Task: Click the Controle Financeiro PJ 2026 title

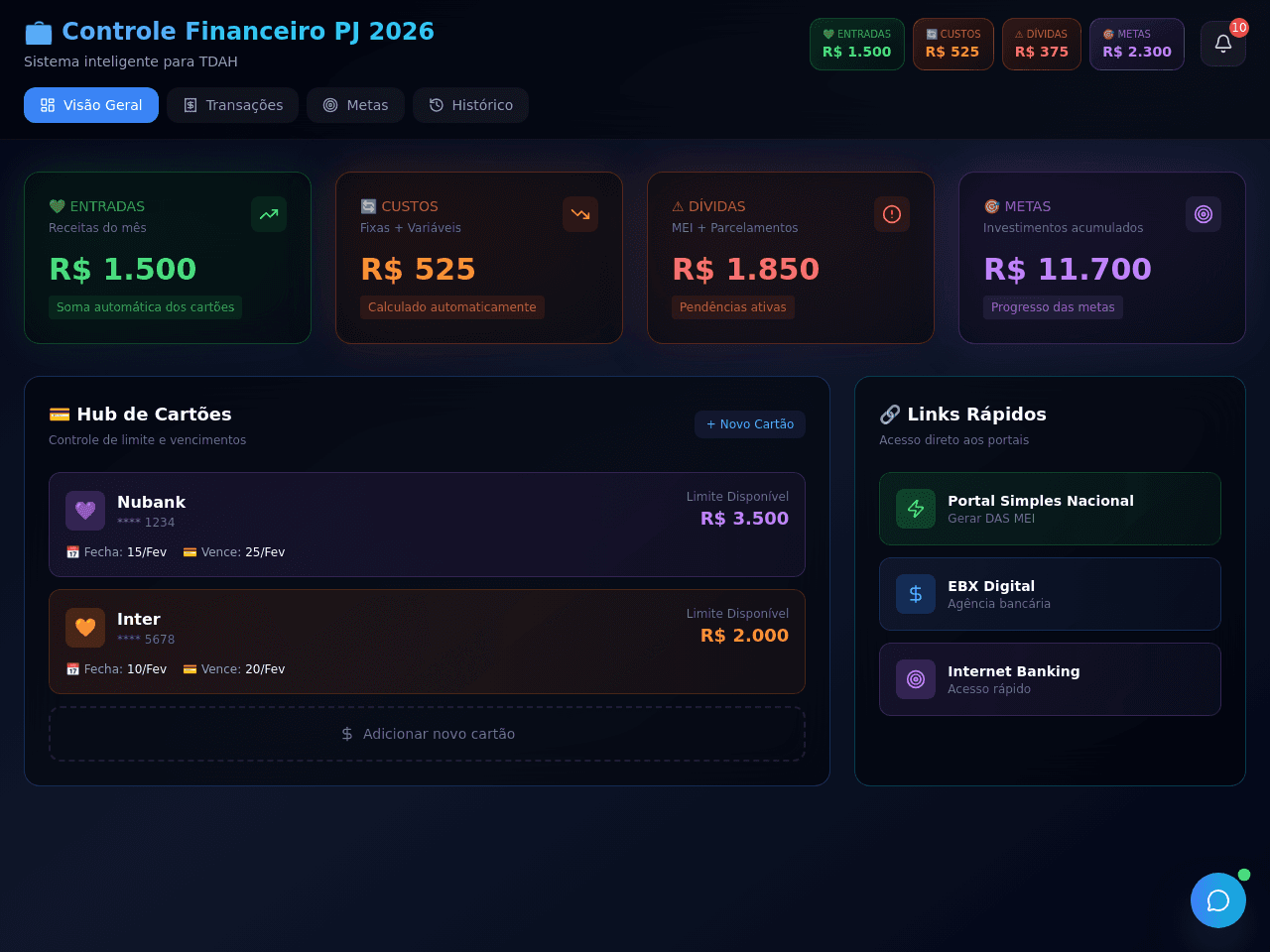Action: coord(248,32)
